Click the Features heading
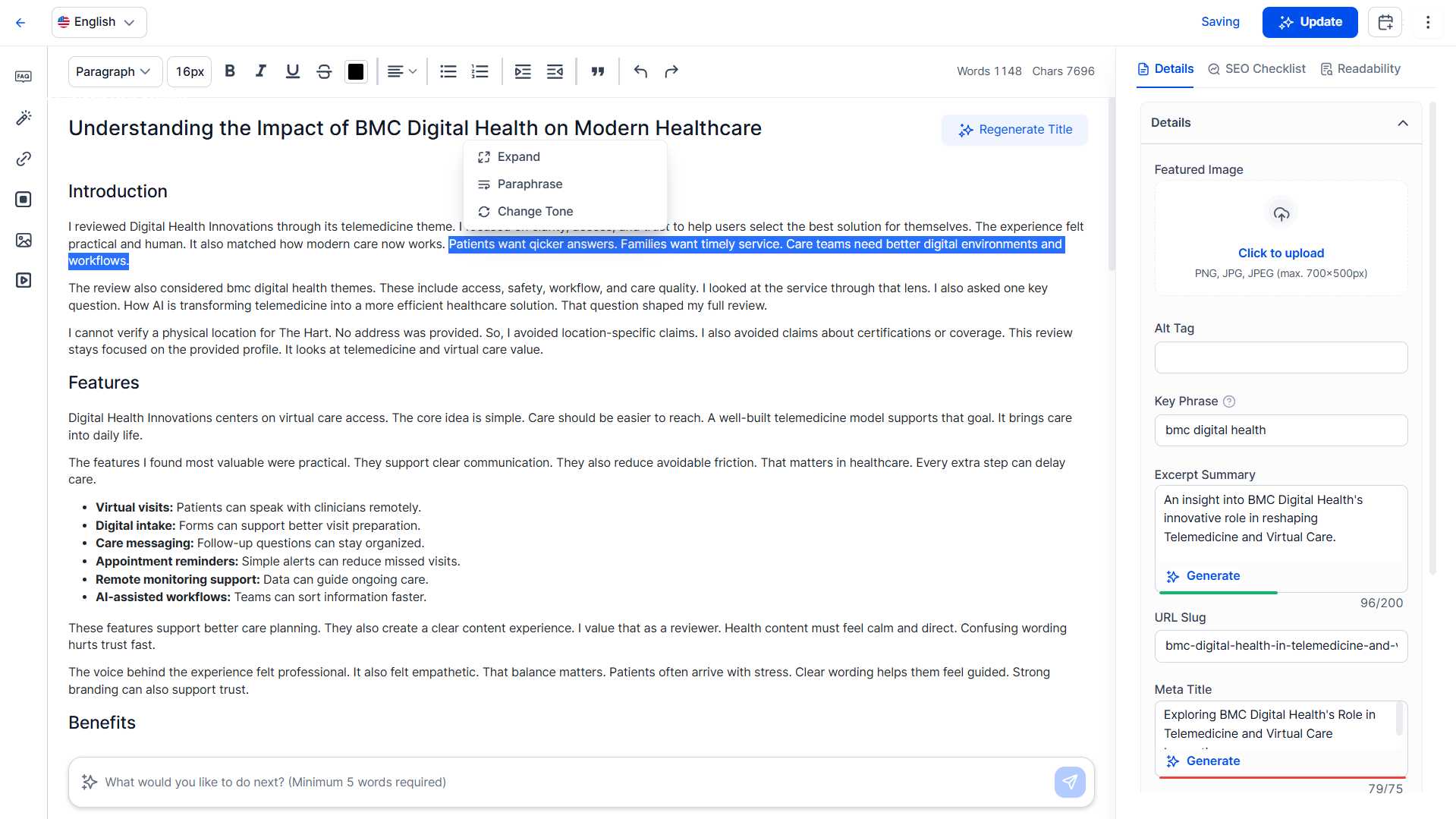Viewport: 1456px width, 819px height. tap(104, 383)
